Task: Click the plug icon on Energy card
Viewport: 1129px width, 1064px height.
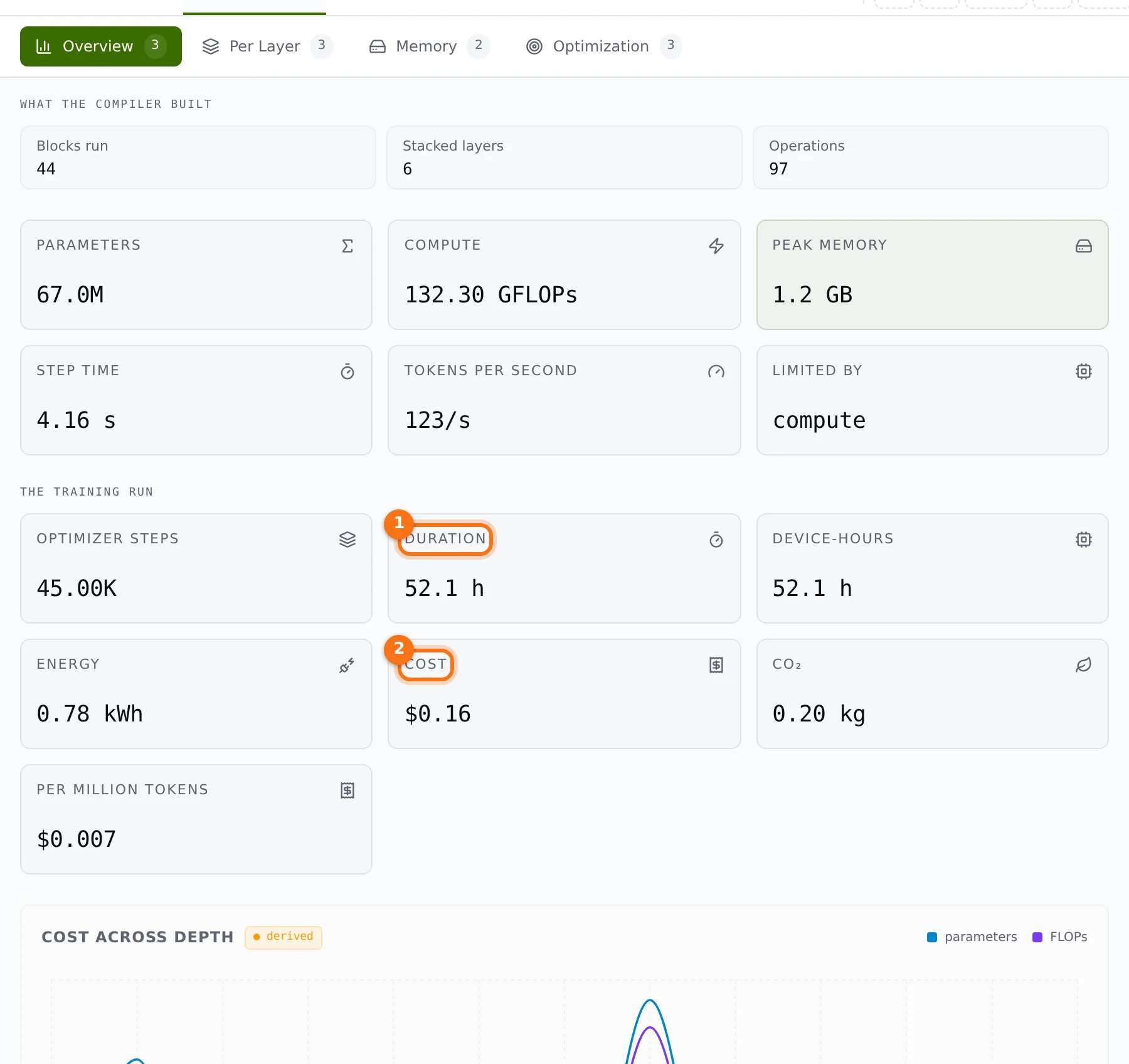Action: (x=347, y=665)
